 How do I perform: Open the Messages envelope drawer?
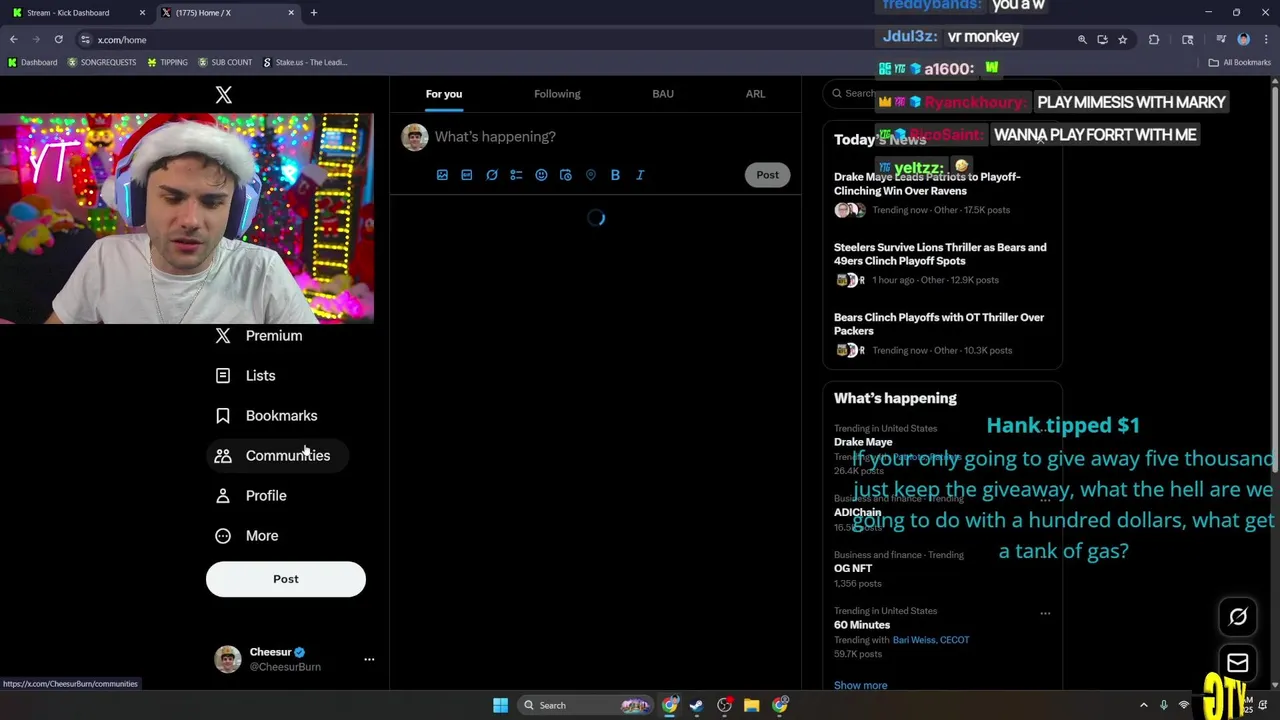tap(1238, 663)
